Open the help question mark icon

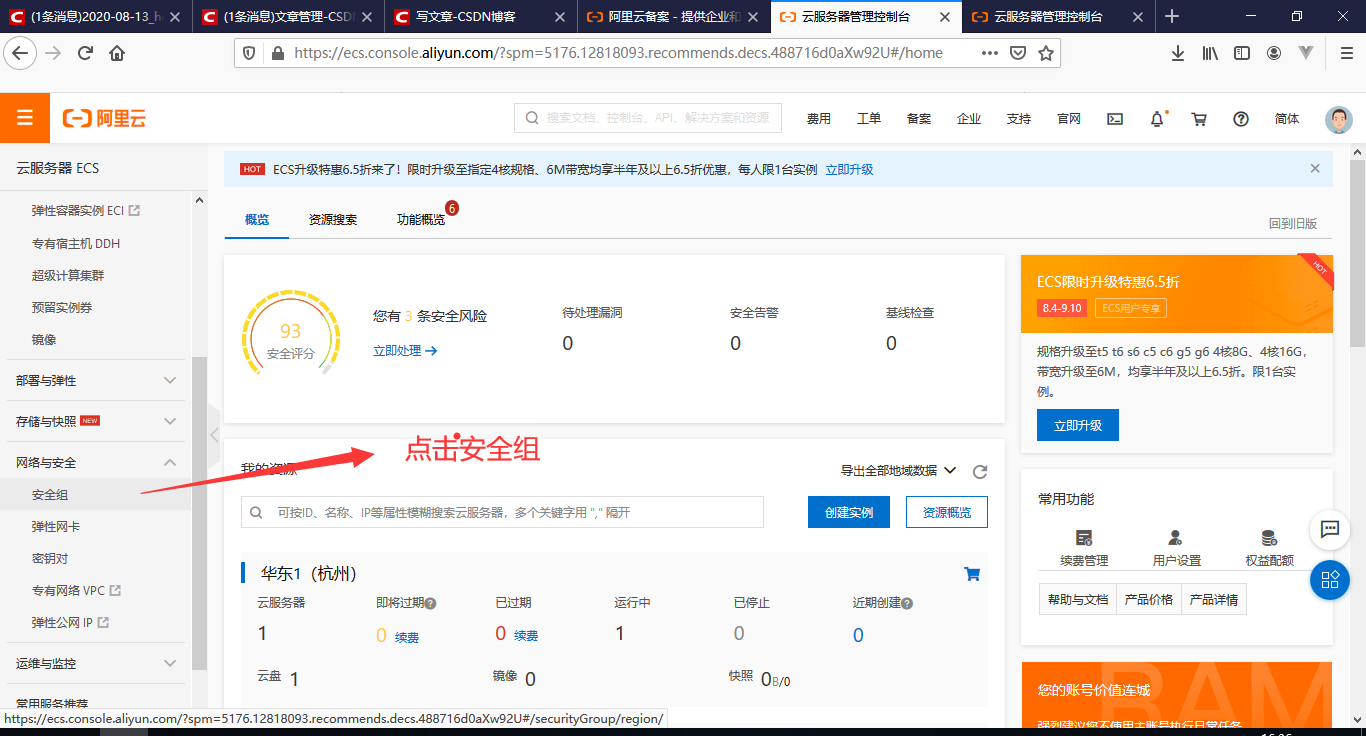1241,119
